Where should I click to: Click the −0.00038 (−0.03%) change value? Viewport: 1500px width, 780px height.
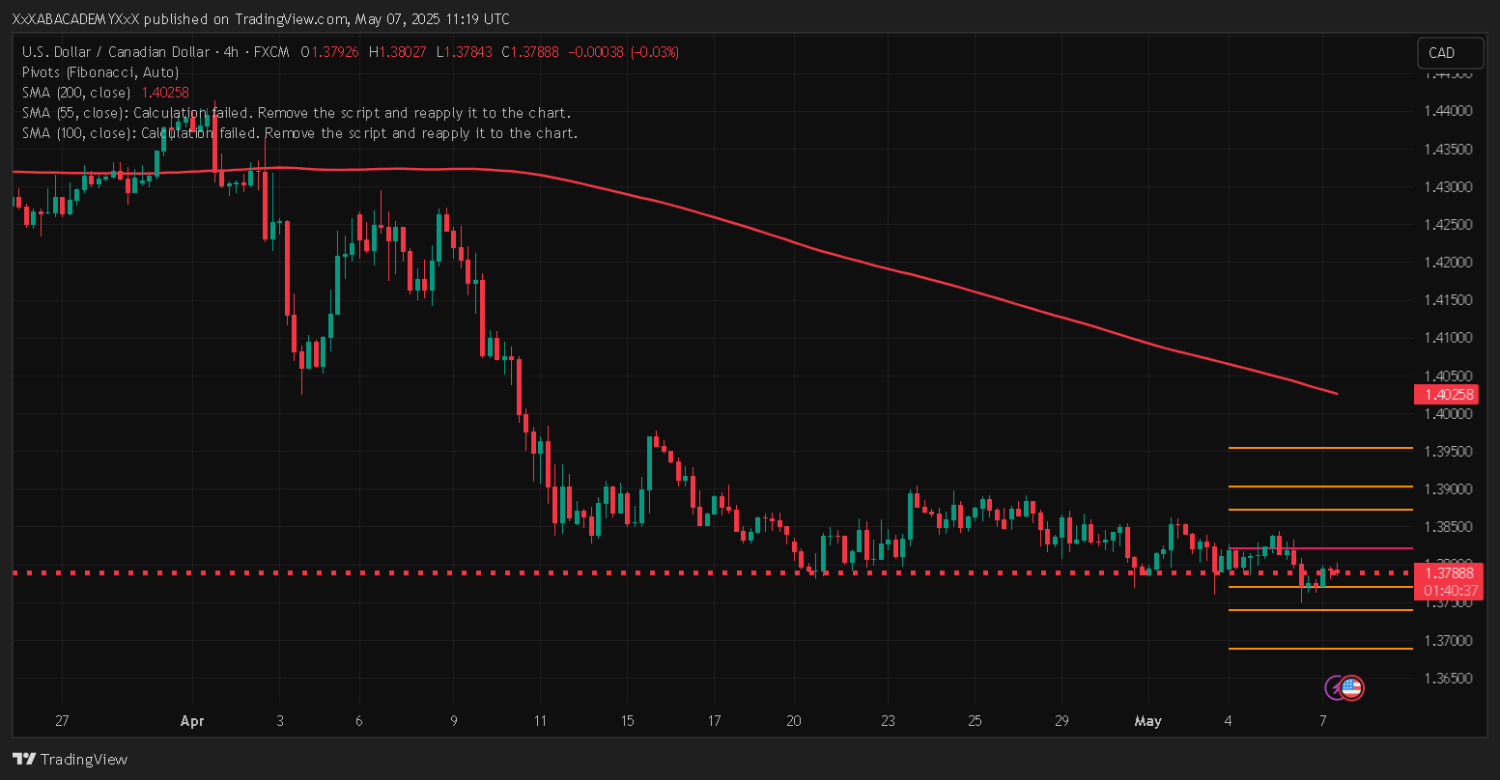(623, 52)
